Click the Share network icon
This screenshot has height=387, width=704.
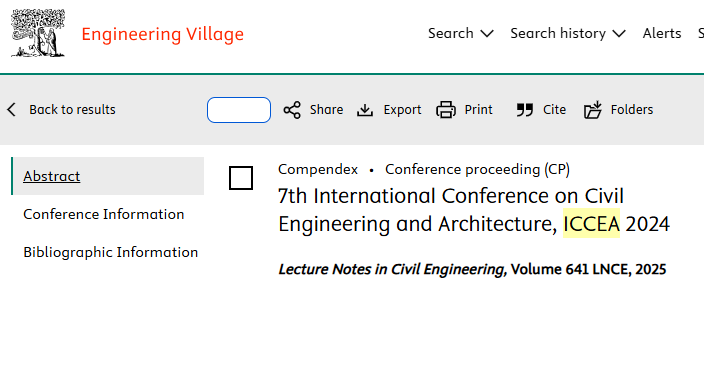coord(292,110)
